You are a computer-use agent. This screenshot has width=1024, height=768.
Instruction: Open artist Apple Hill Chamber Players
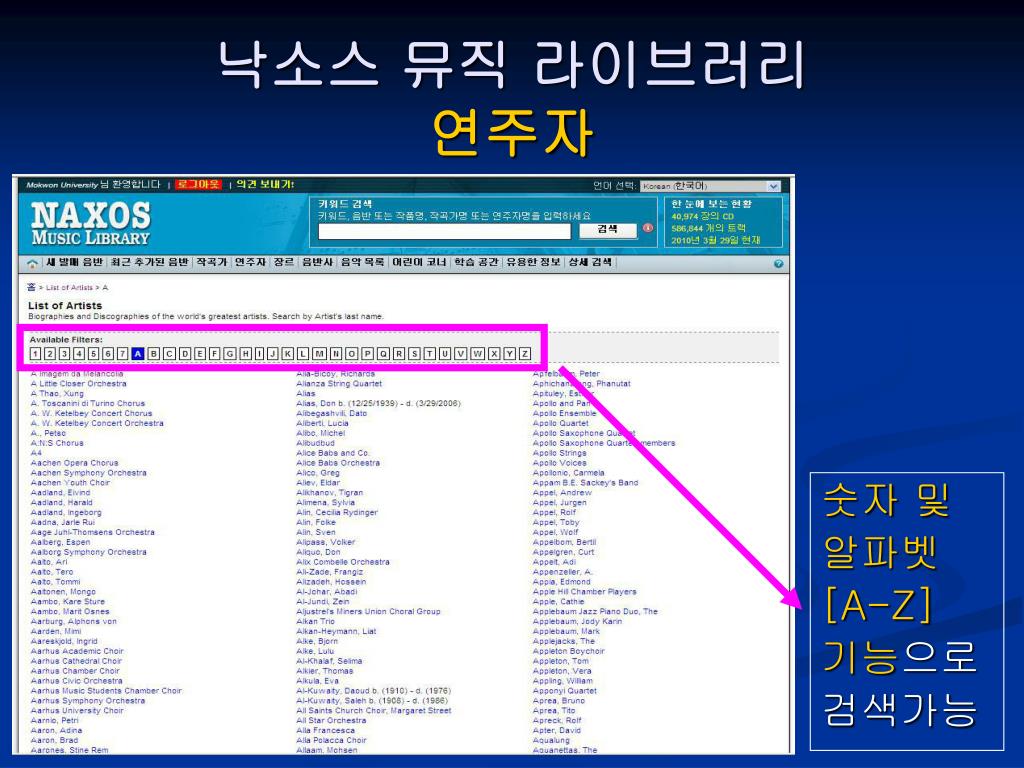584,592
